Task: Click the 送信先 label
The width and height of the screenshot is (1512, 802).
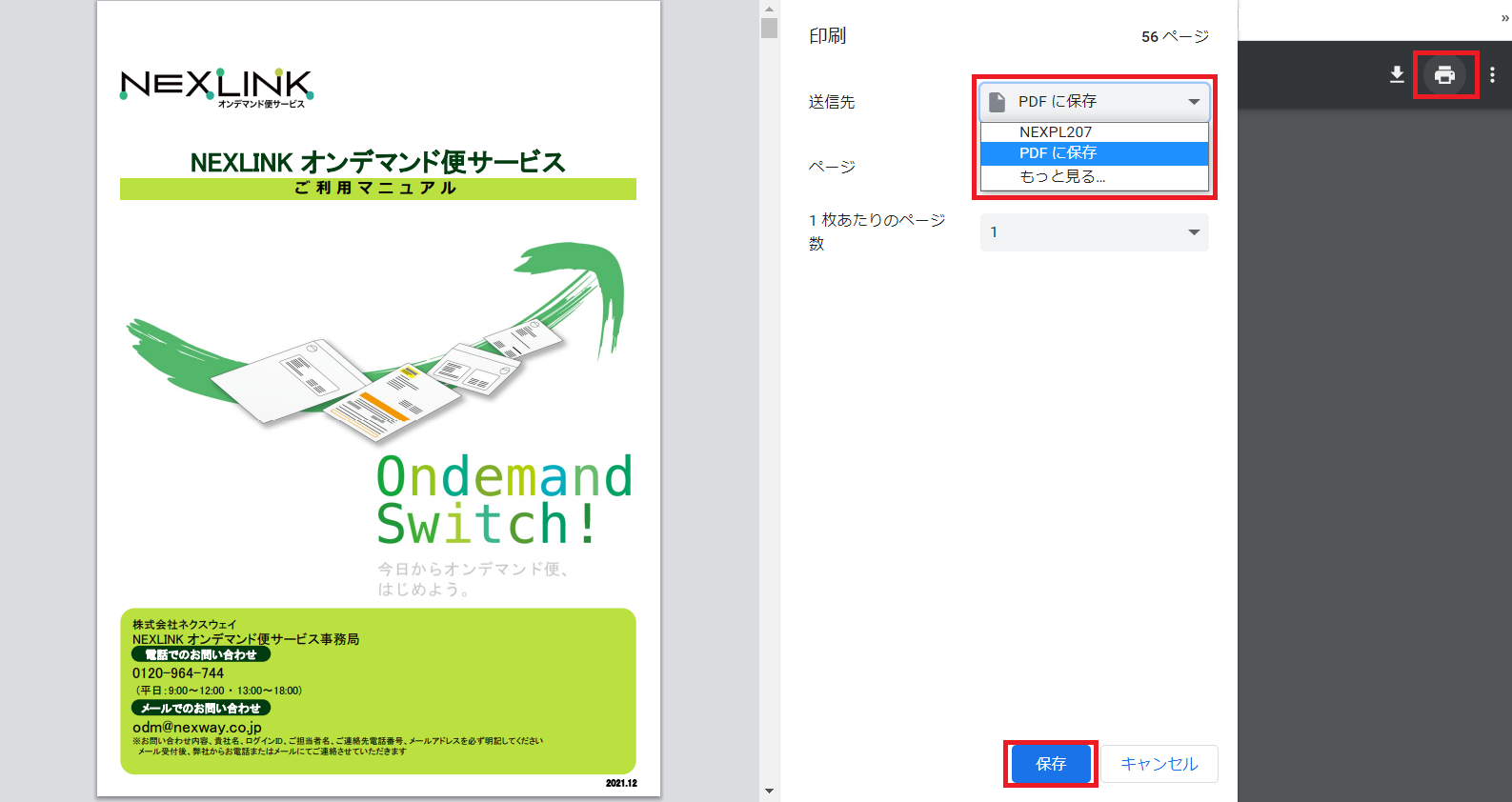Action: click(832, 102)
